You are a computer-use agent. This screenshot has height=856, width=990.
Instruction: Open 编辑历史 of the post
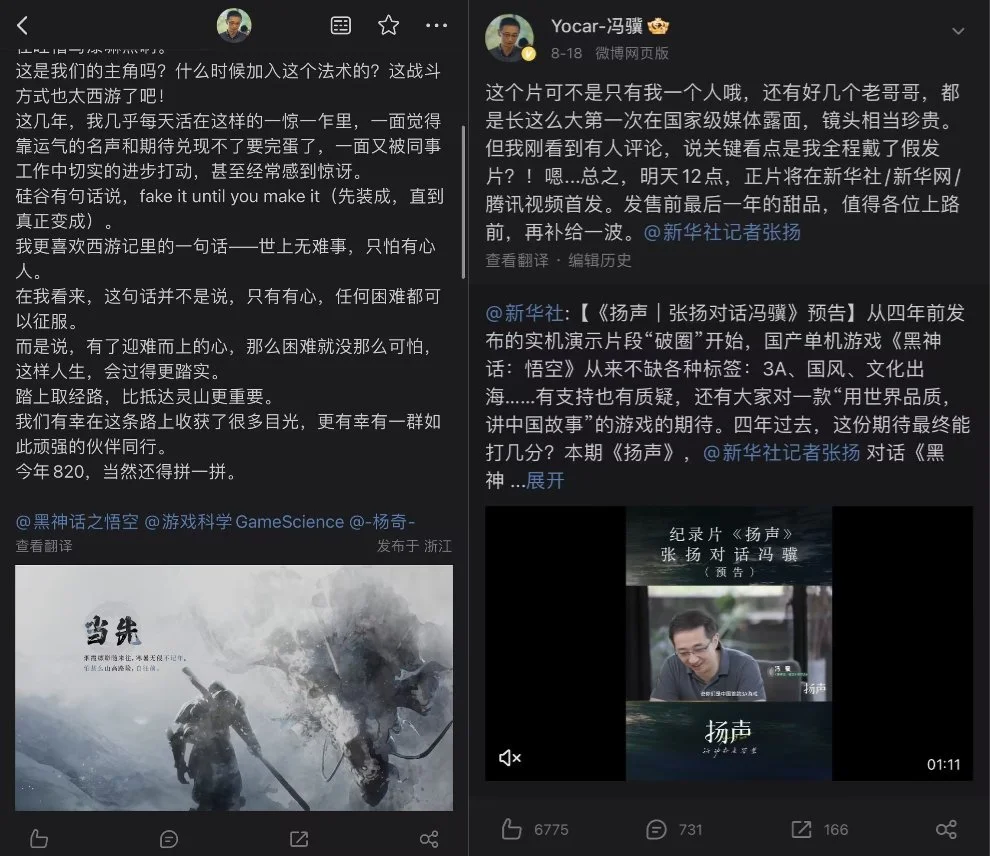pyautogui.click(x=599, y=261)
